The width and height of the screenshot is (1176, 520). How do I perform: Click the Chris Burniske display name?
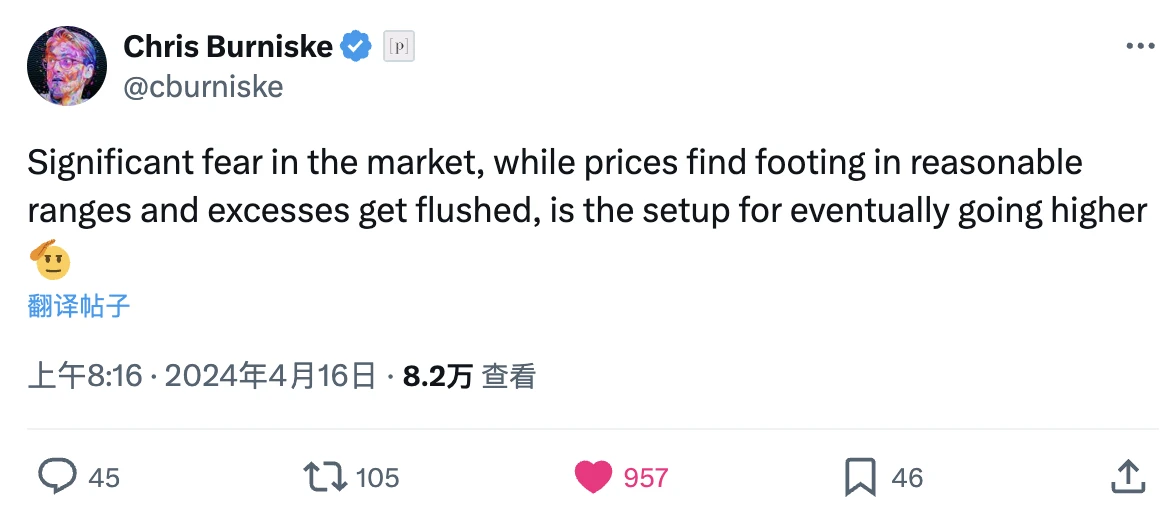[228, 46]
